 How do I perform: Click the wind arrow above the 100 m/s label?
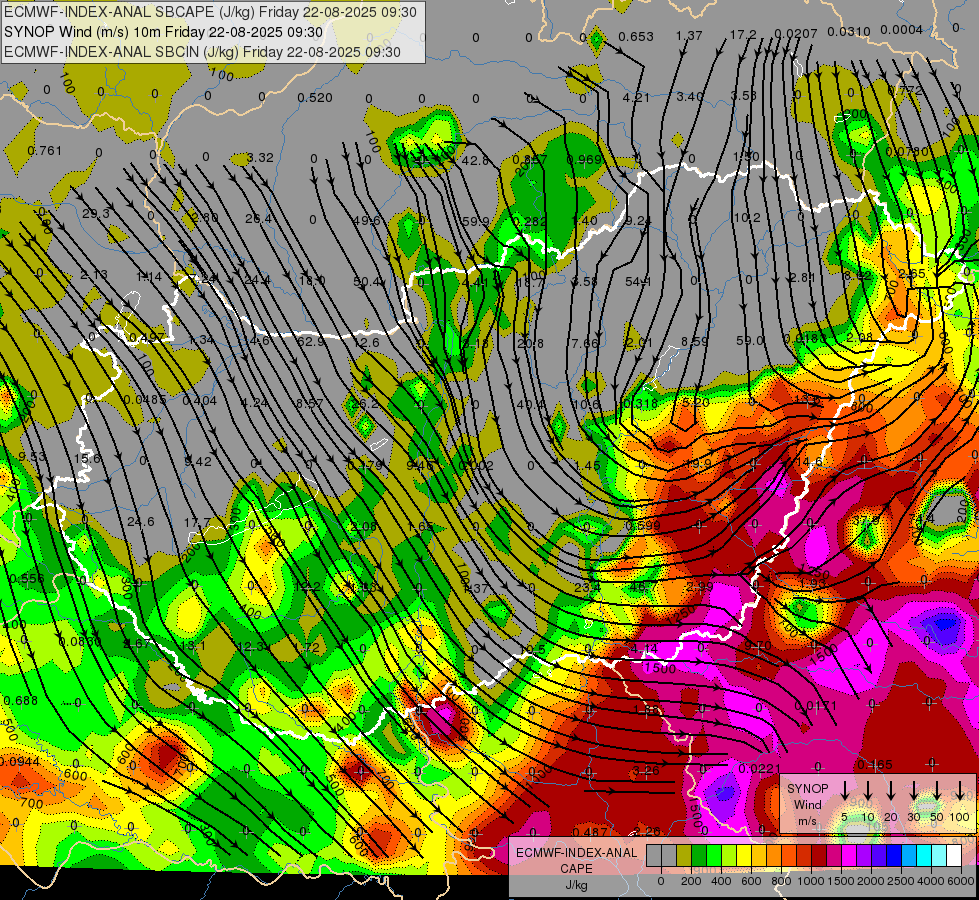pyautogui.click(x=960, y=791)
